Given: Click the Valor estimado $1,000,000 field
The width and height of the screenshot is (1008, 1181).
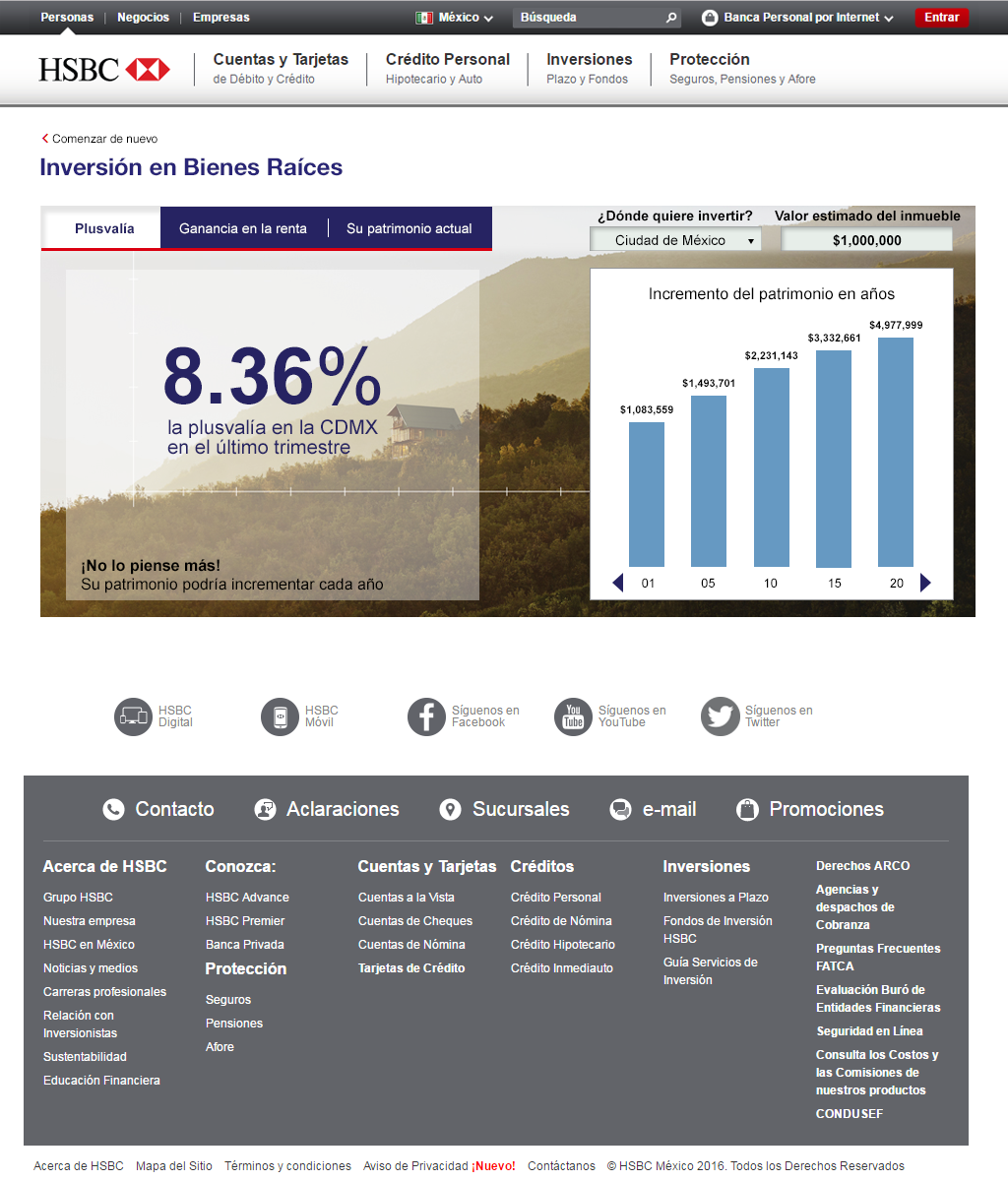Looking at the screenshot, I should pyautogui.click(x=867, y=240).
